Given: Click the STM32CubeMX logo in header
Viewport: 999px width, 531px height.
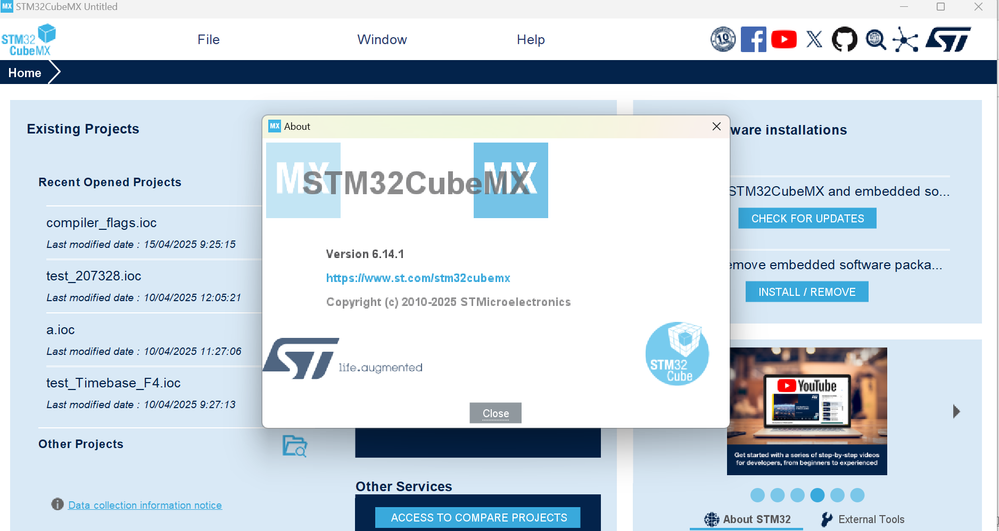Looking at the screenshot, I should coord(29,40).
